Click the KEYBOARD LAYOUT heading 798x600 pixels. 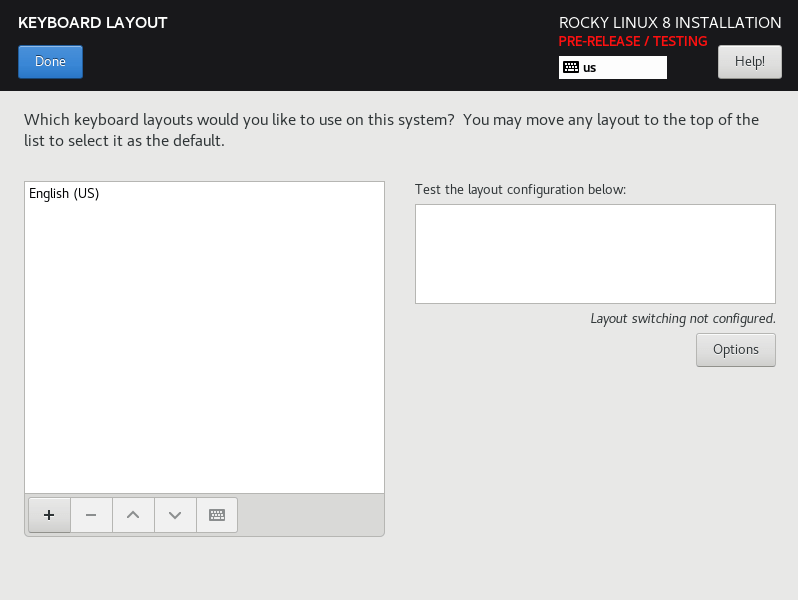coord(93,23)
